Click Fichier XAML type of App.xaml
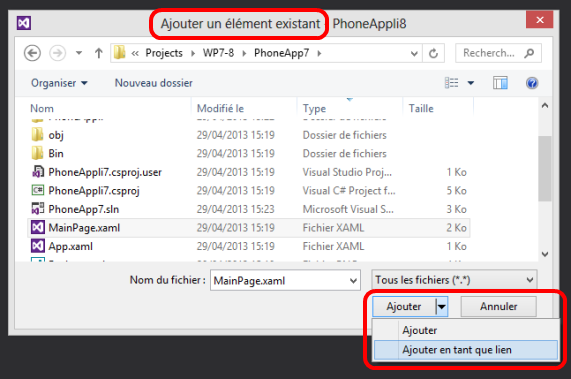The width and height of the screenshot is (571, 379). coord(333,246)
